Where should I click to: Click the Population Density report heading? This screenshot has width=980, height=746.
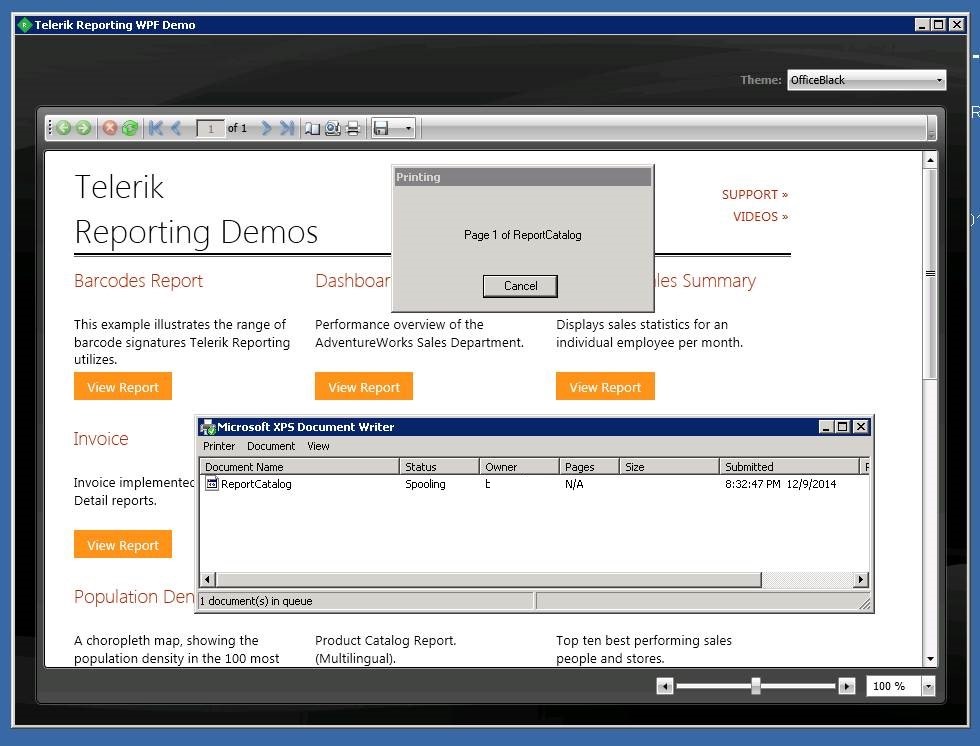(x=134, y=597)
